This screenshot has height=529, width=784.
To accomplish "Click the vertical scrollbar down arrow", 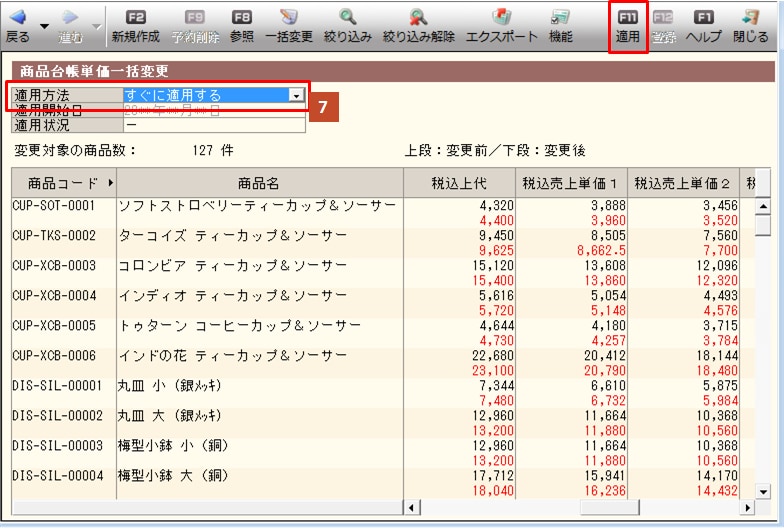I will [x=763, y=492].
